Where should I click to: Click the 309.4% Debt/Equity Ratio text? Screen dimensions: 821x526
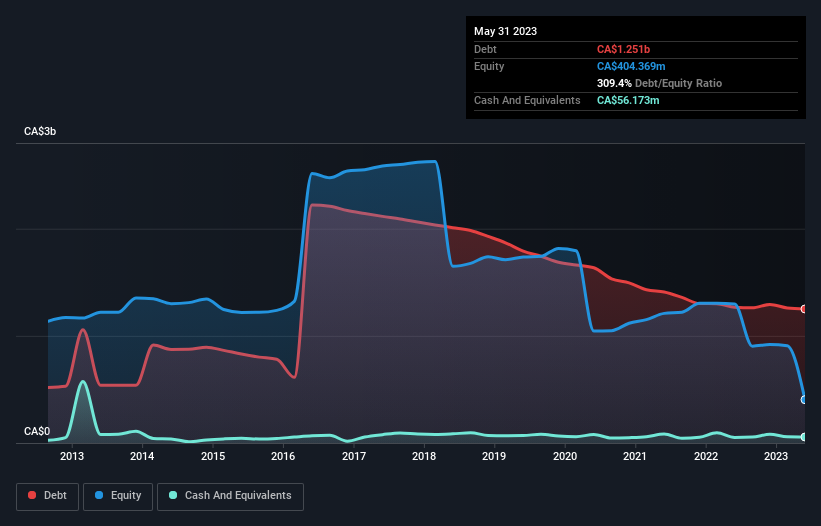tap(659, 83)
